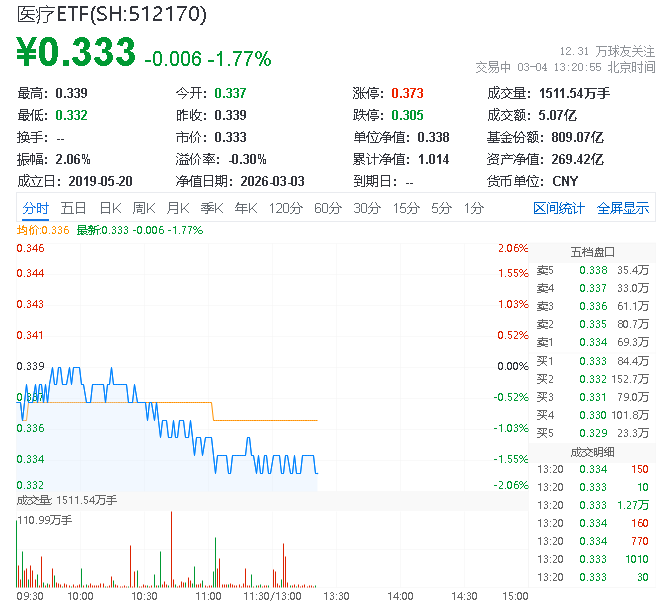Choose the 60分 timeframe tab
Image resolution: width=656 pixels, height=615 pixels.
327,208
